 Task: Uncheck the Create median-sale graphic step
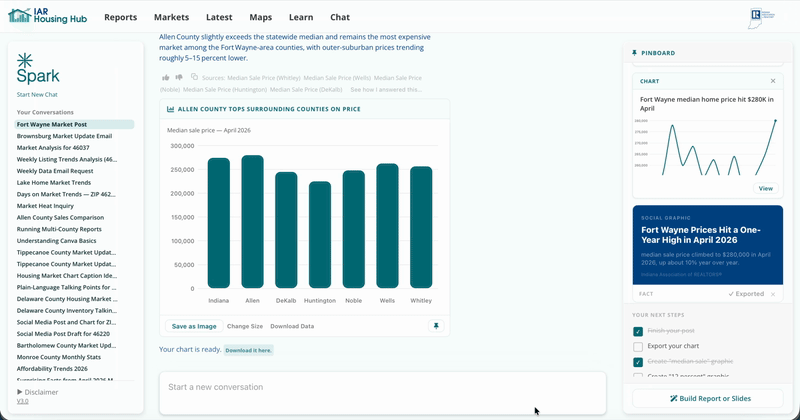(x=638, y=362)
